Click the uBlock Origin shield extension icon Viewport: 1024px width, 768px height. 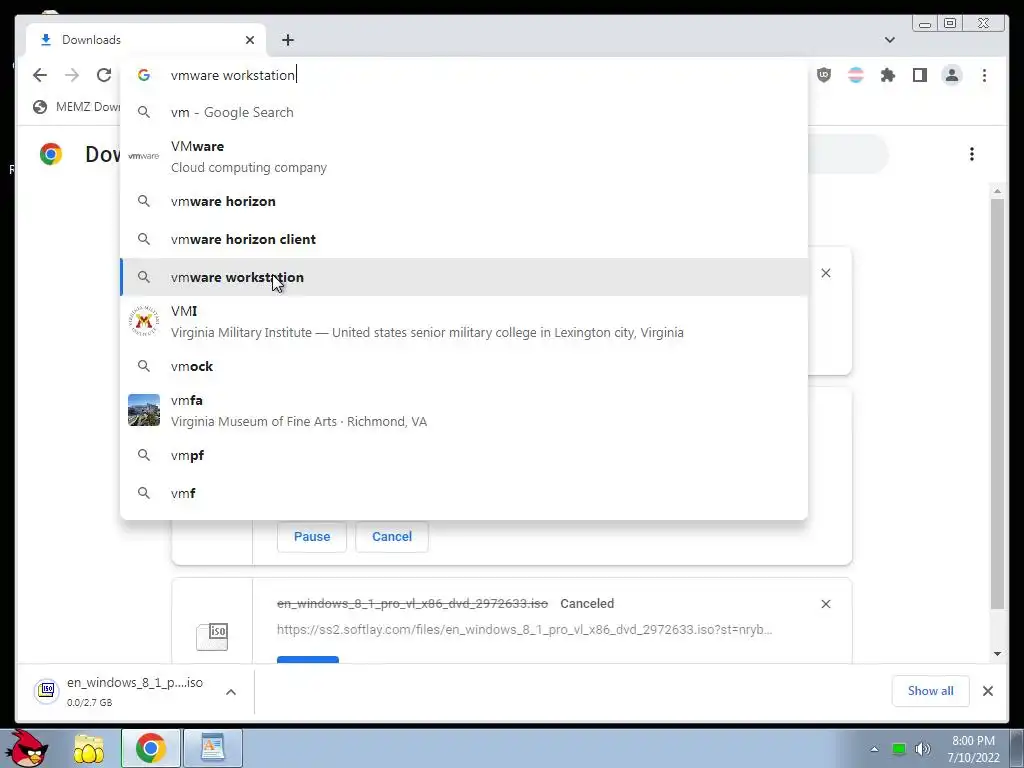click(x=824, y=75)
